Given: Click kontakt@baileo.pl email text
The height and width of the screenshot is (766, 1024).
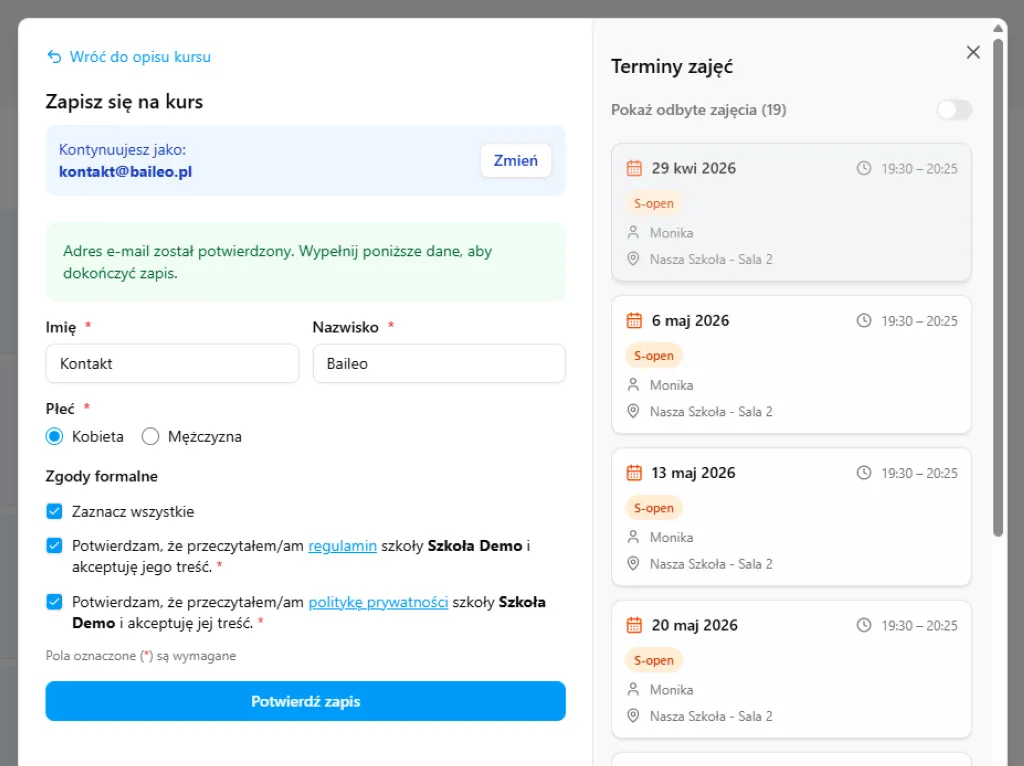Looking at the screenshot, I should [125, 172].
